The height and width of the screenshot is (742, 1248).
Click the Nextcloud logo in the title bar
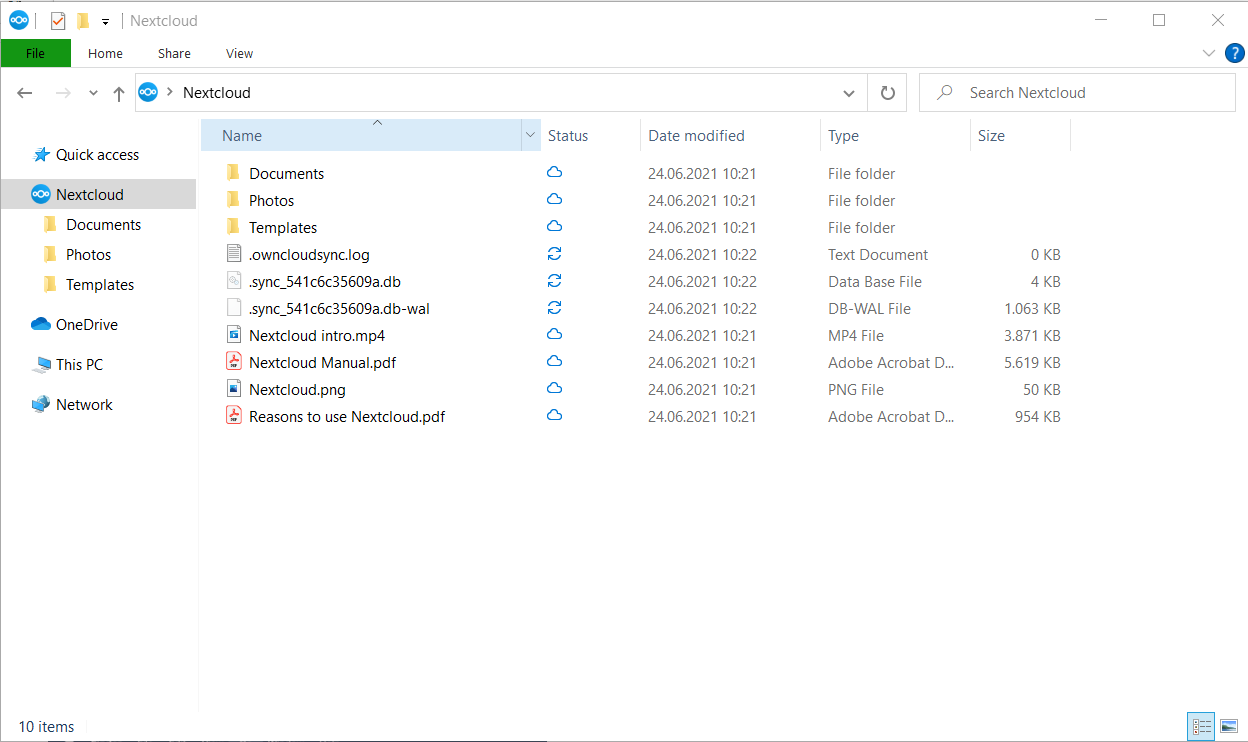(19, 20)
